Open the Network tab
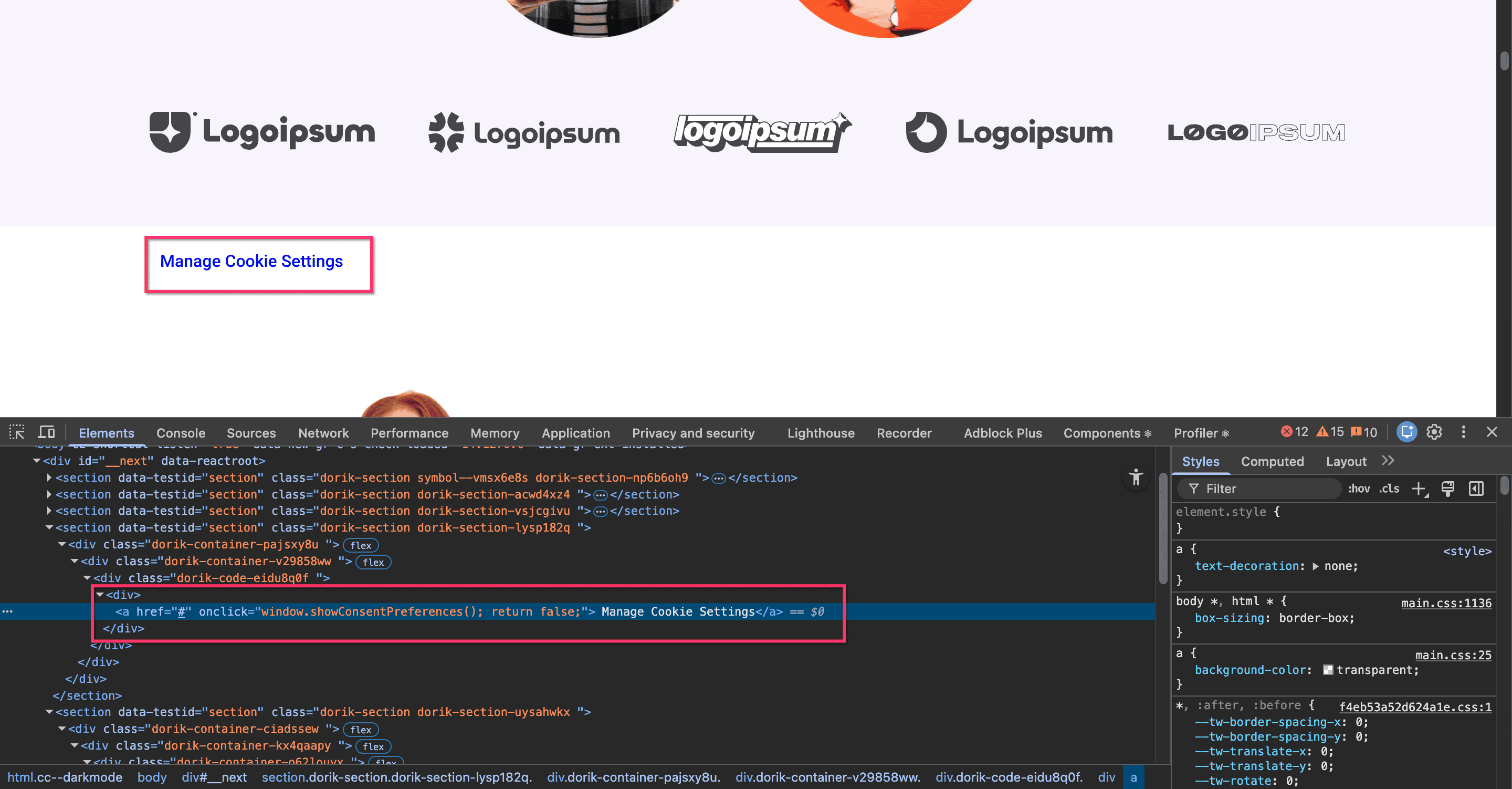This screenshot has width=1512, height=789. coord(323,433)
